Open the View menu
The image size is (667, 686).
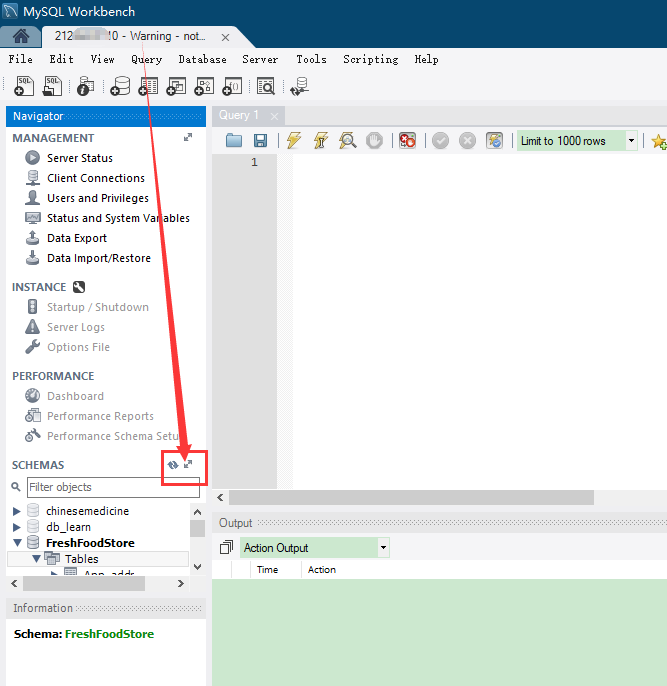click(x=103, y=59)
